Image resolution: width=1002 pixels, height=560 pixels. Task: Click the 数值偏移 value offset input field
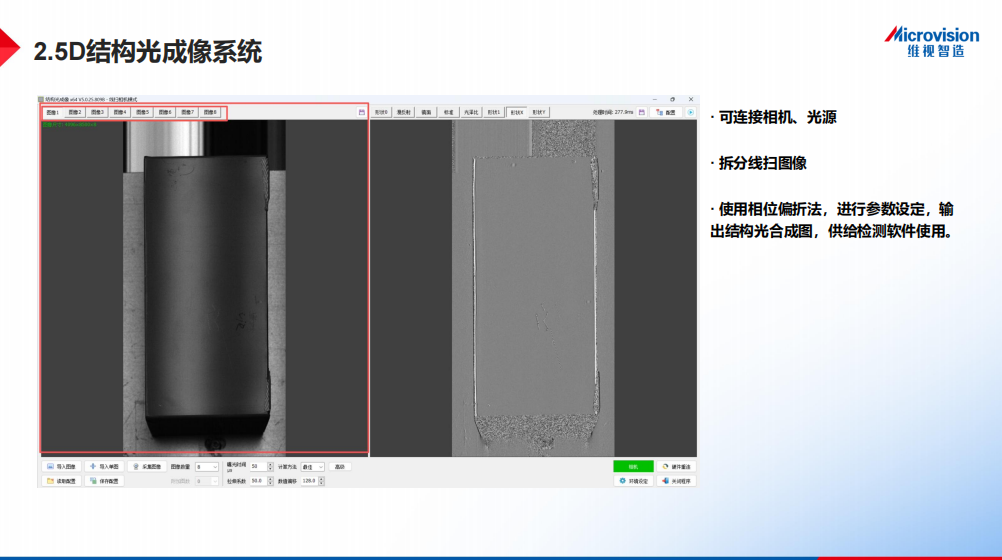point(310,481)
